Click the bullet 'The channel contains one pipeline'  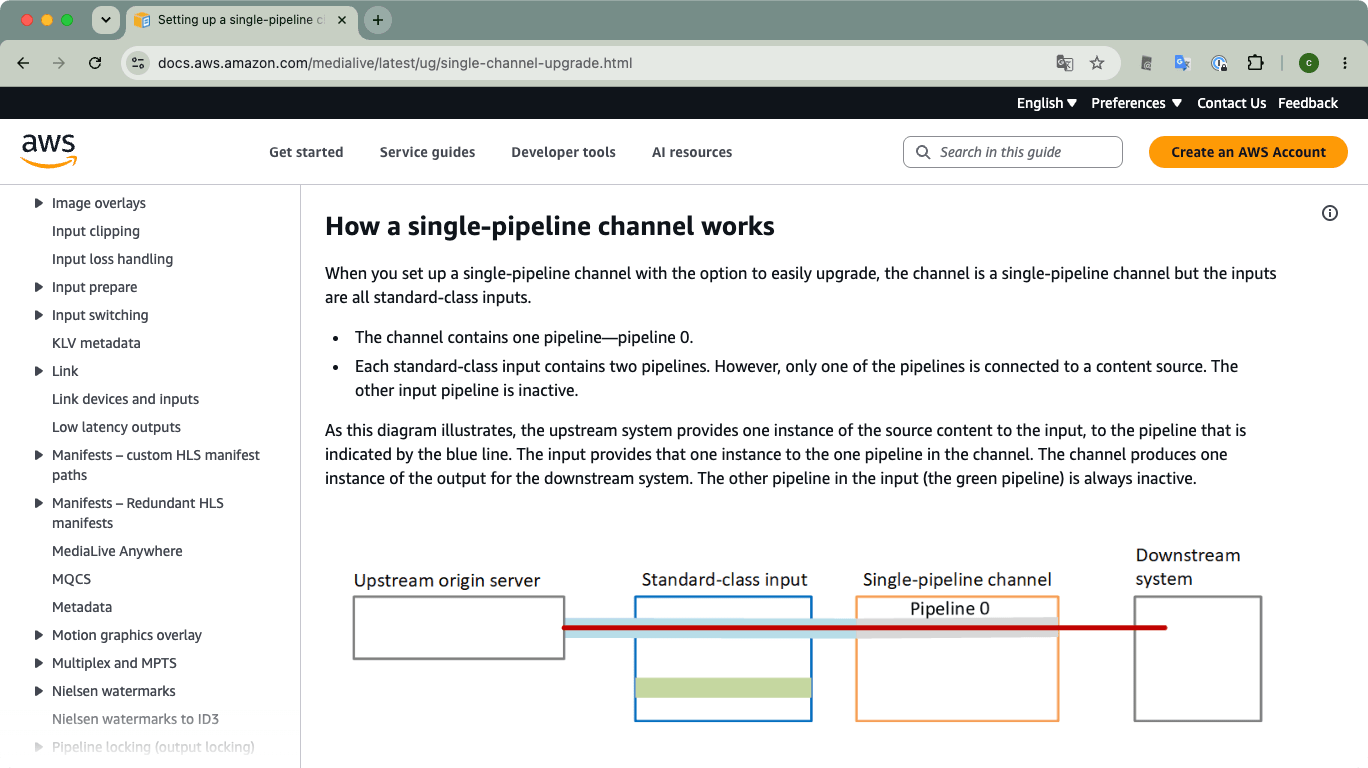tap(524, 337)
